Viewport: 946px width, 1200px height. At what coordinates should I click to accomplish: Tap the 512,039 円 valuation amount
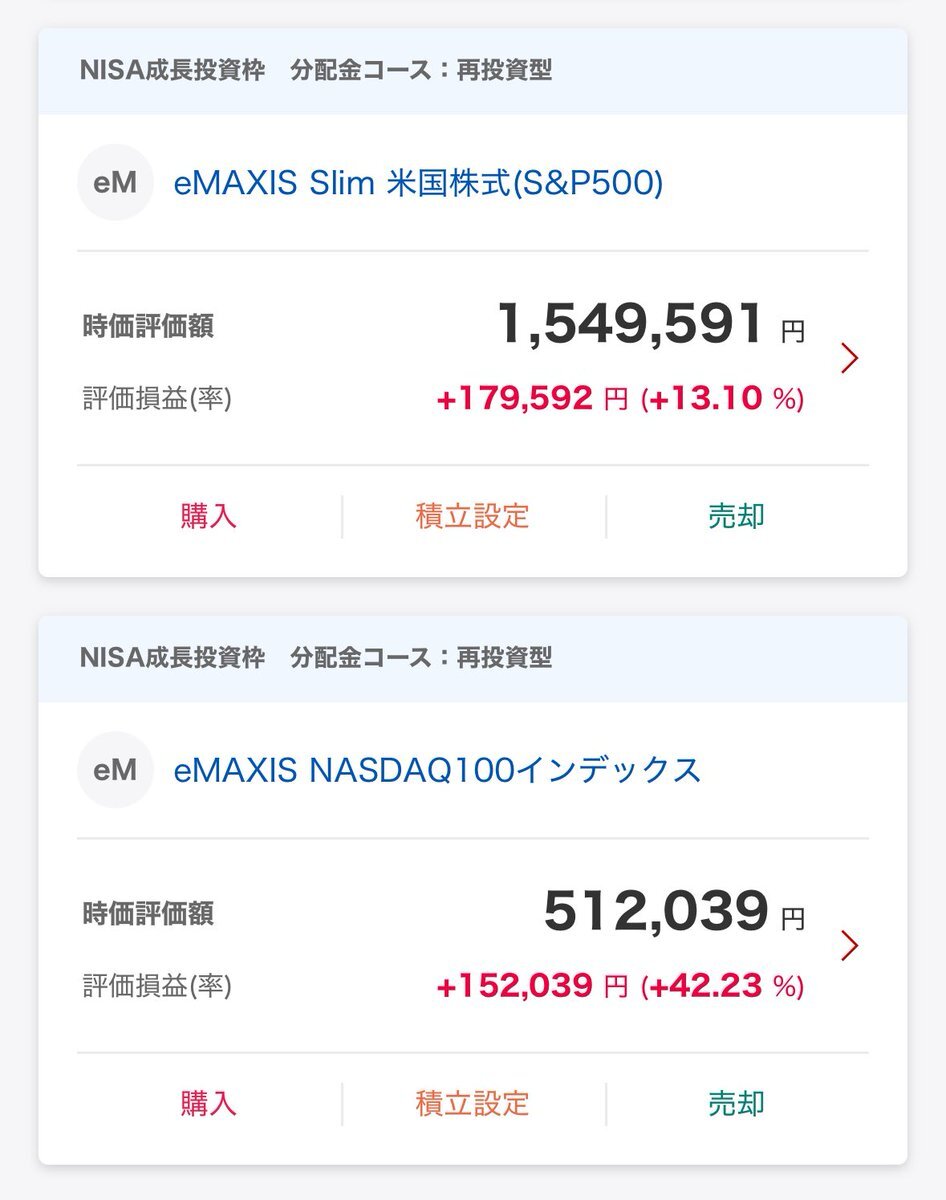(673, 913)
